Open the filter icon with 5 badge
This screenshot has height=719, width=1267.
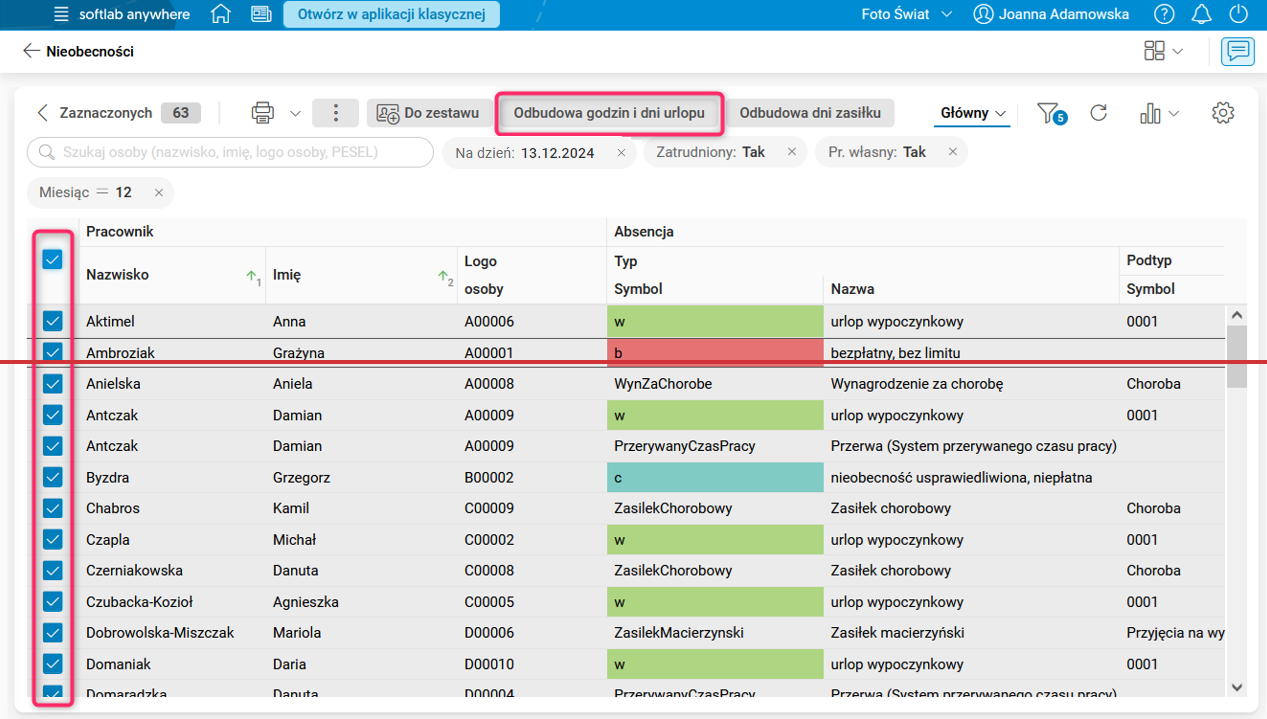1050,114
